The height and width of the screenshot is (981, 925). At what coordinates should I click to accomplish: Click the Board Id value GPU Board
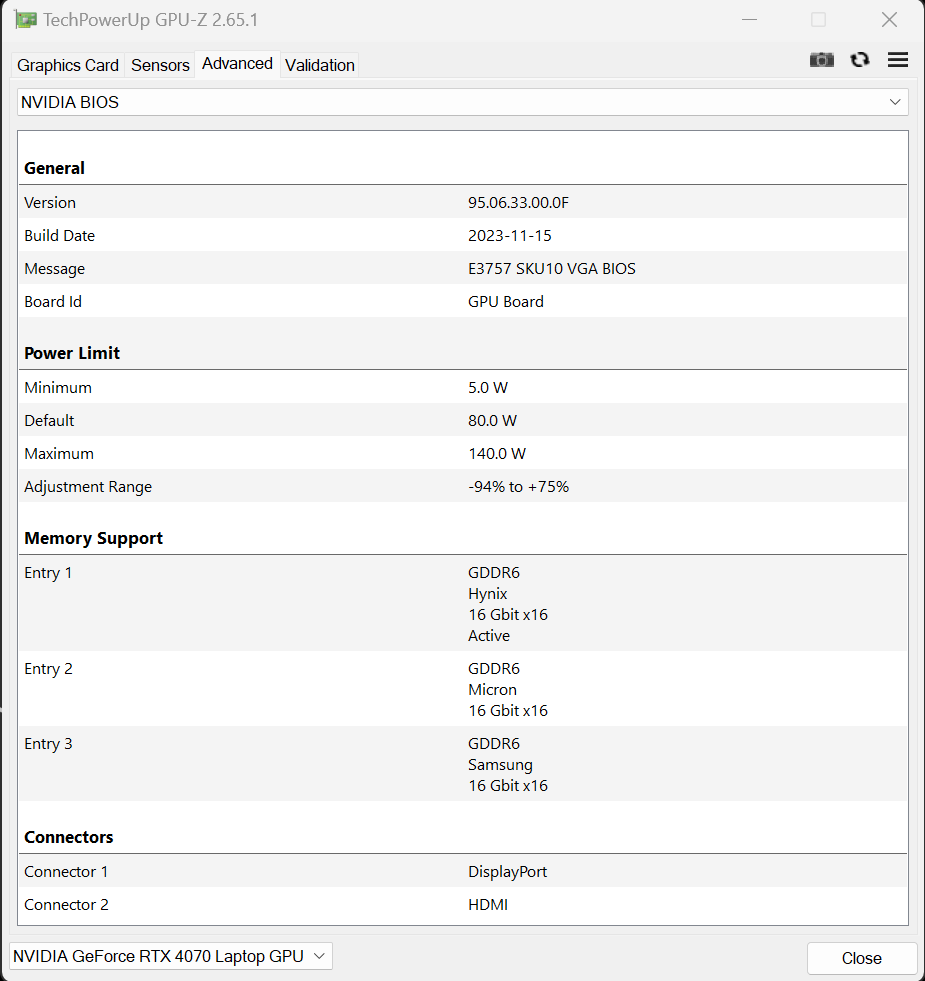tap(506, 302)
